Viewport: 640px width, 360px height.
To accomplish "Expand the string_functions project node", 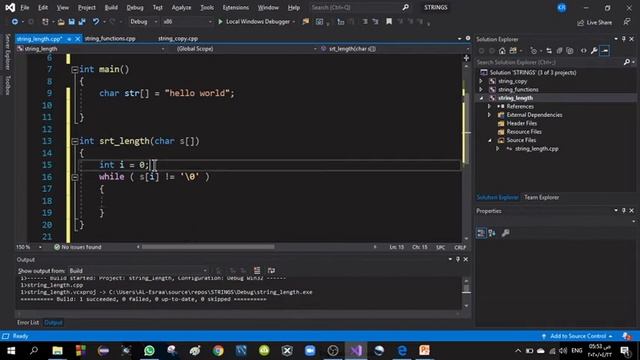I will pos(481,89).
